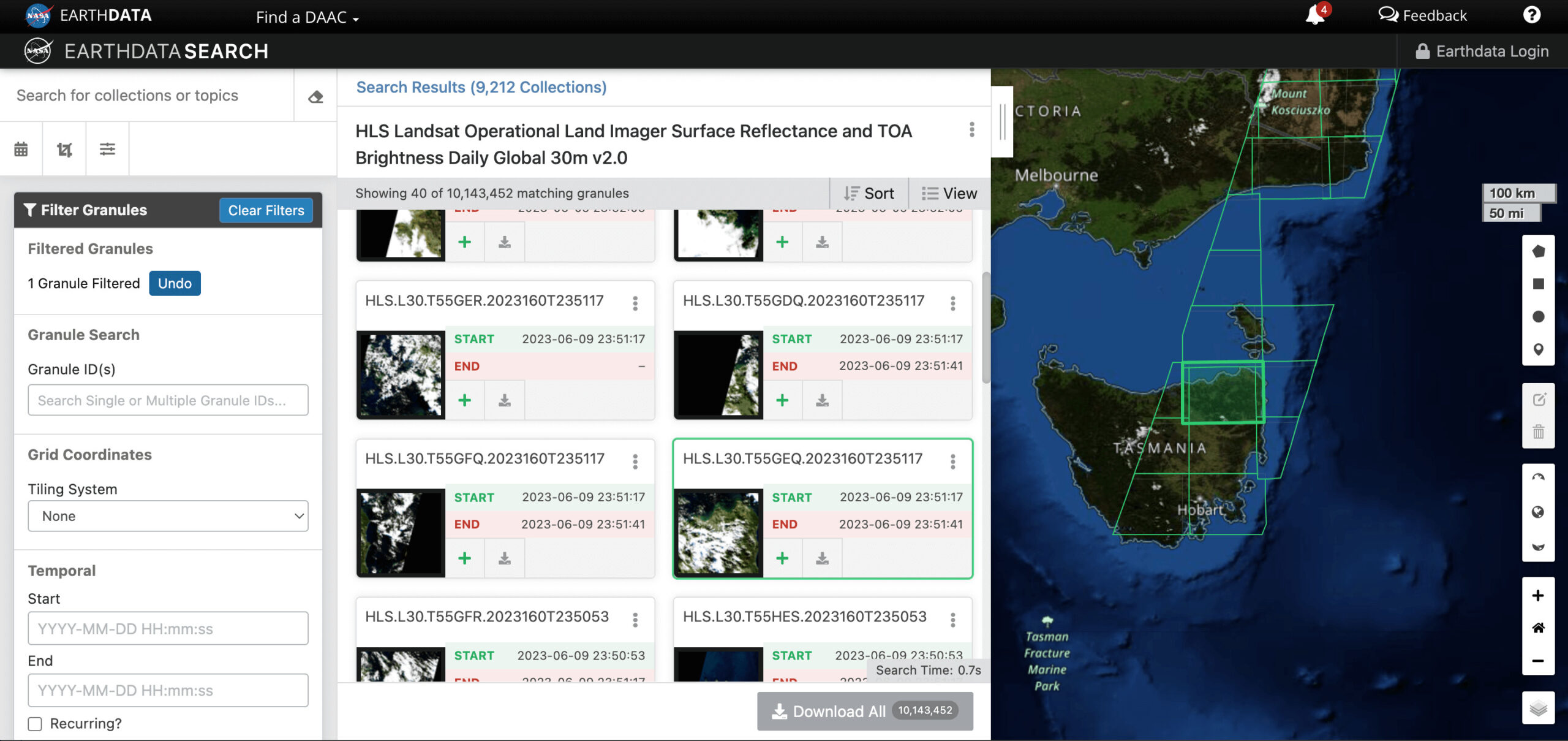Go back to Search Results collections
Image resolution: width=1568 pixels, height=741 pixels.
coord(481,87)
